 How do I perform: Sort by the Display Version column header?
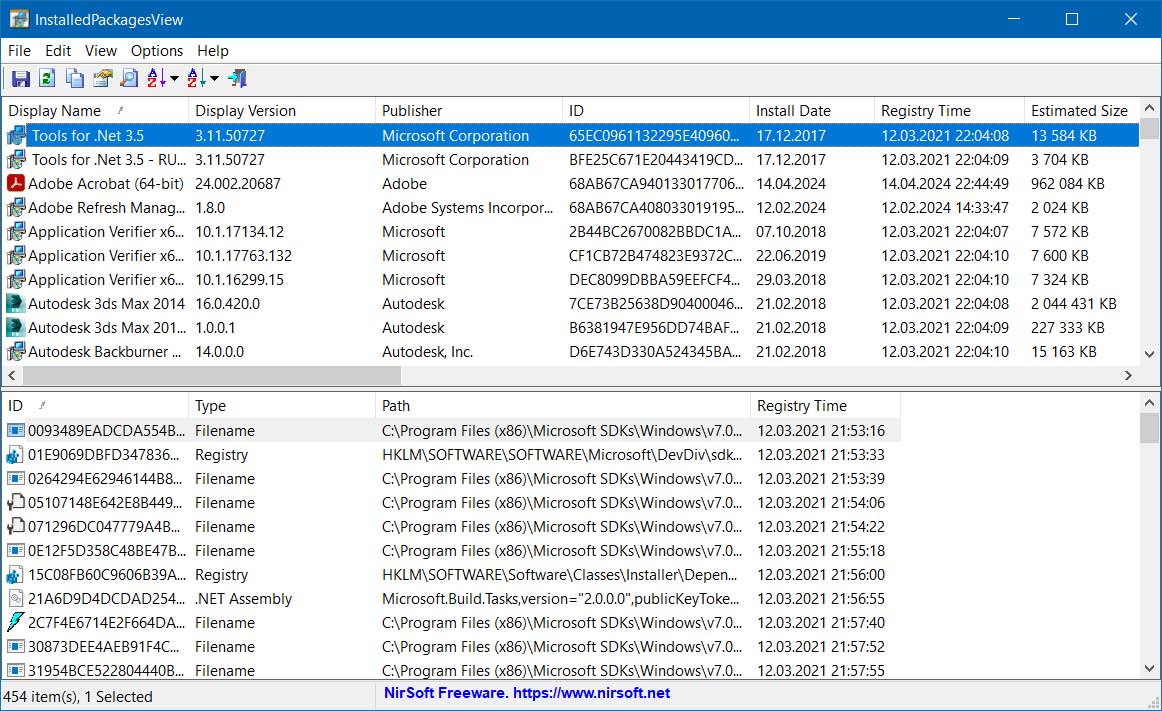(x=282, y=110)
